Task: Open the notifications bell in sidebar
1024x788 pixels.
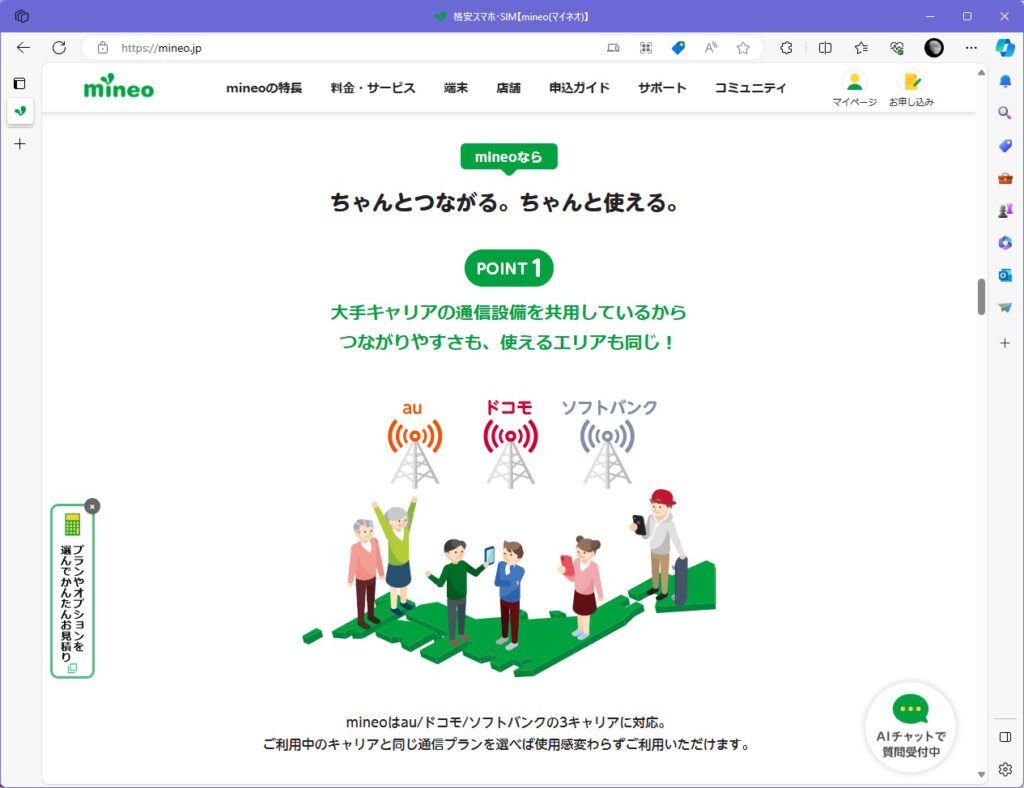Action: pyautogui.click(x=1005, y=81)
